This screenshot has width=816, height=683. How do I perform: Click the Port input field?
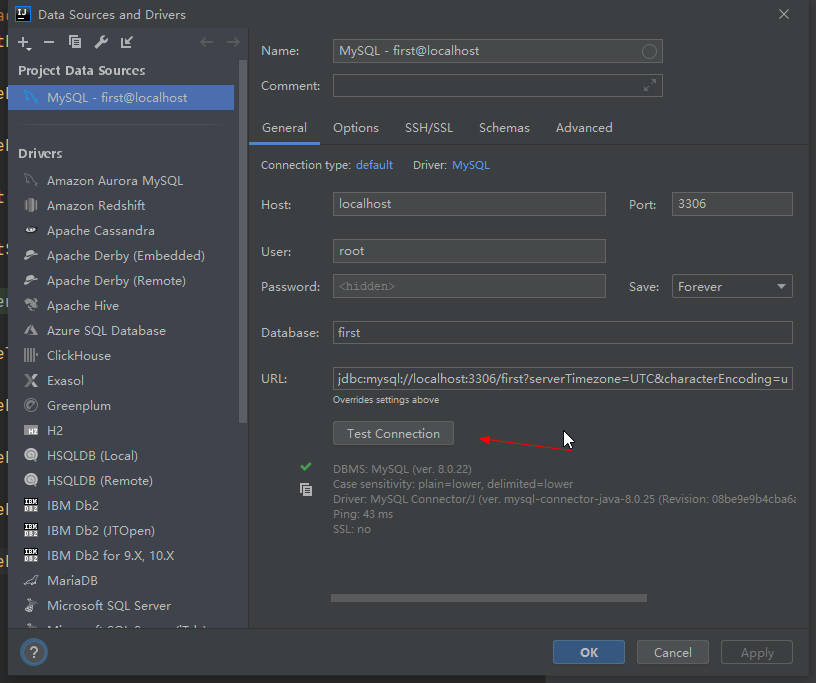click(732, 204)
